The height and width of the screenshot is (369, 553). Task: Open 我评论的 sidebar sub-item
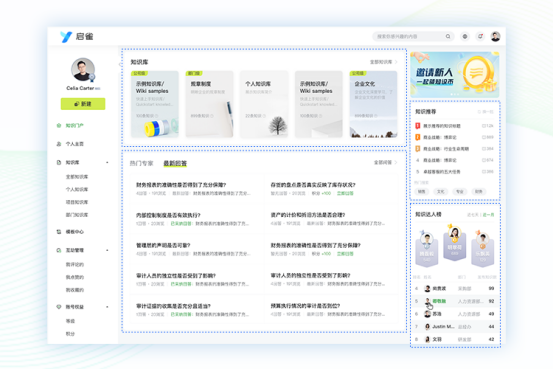click(x=74, y=264)
